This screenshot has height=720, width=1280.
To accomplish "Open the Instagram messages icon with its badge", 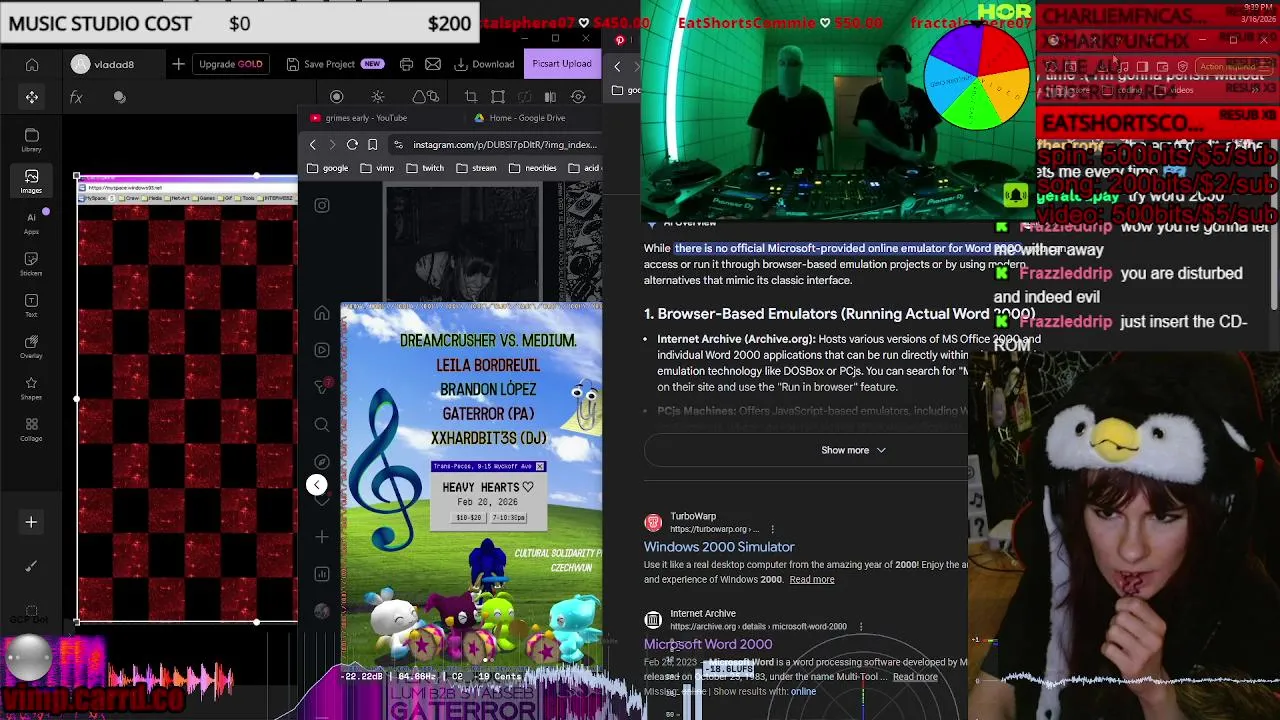I will (x=322, y=387).
